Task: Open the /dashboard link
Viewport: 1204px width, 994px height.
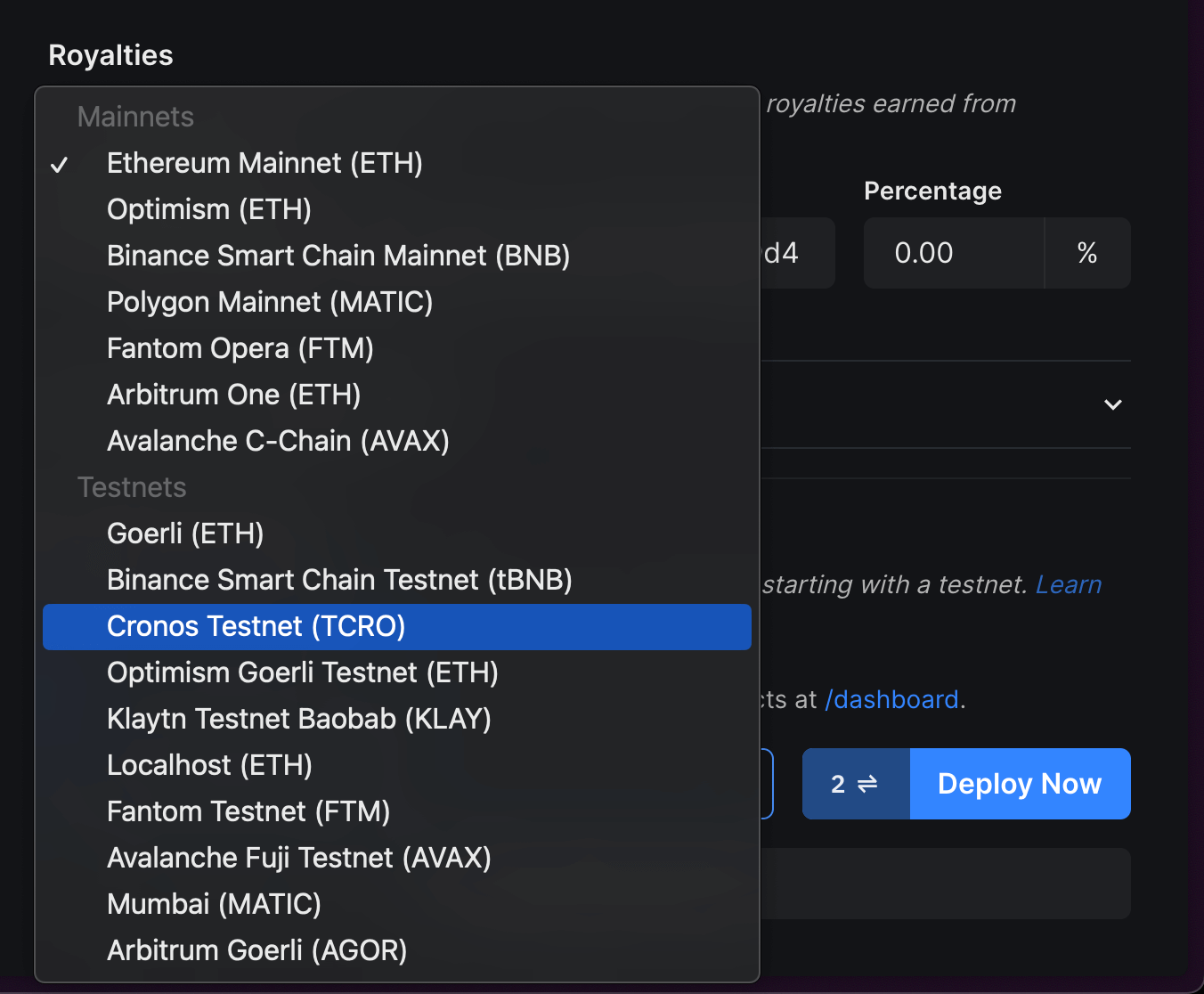Action: coord(891,700)
